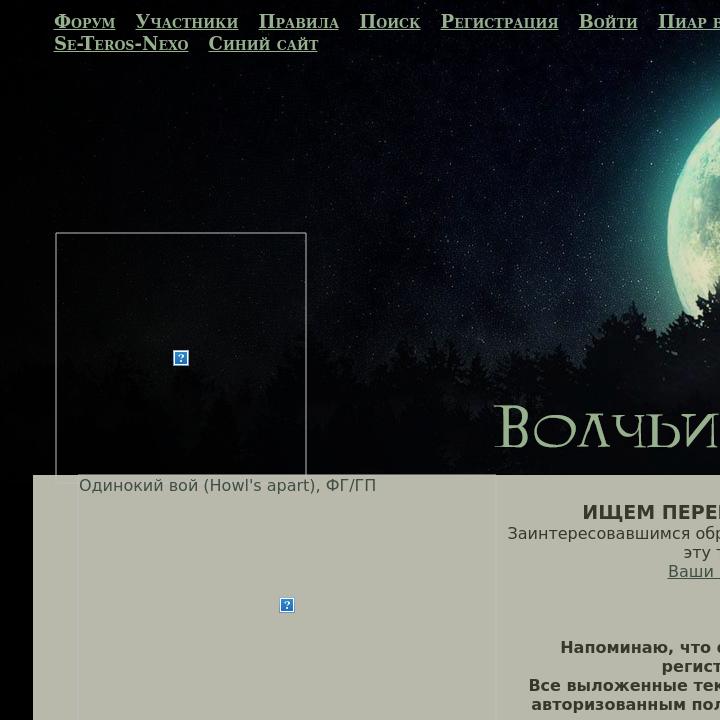This screenshot has width=720, height=720.
Task: Click the Одинокий вой (Howl's apart) title text
Action: 227,485
